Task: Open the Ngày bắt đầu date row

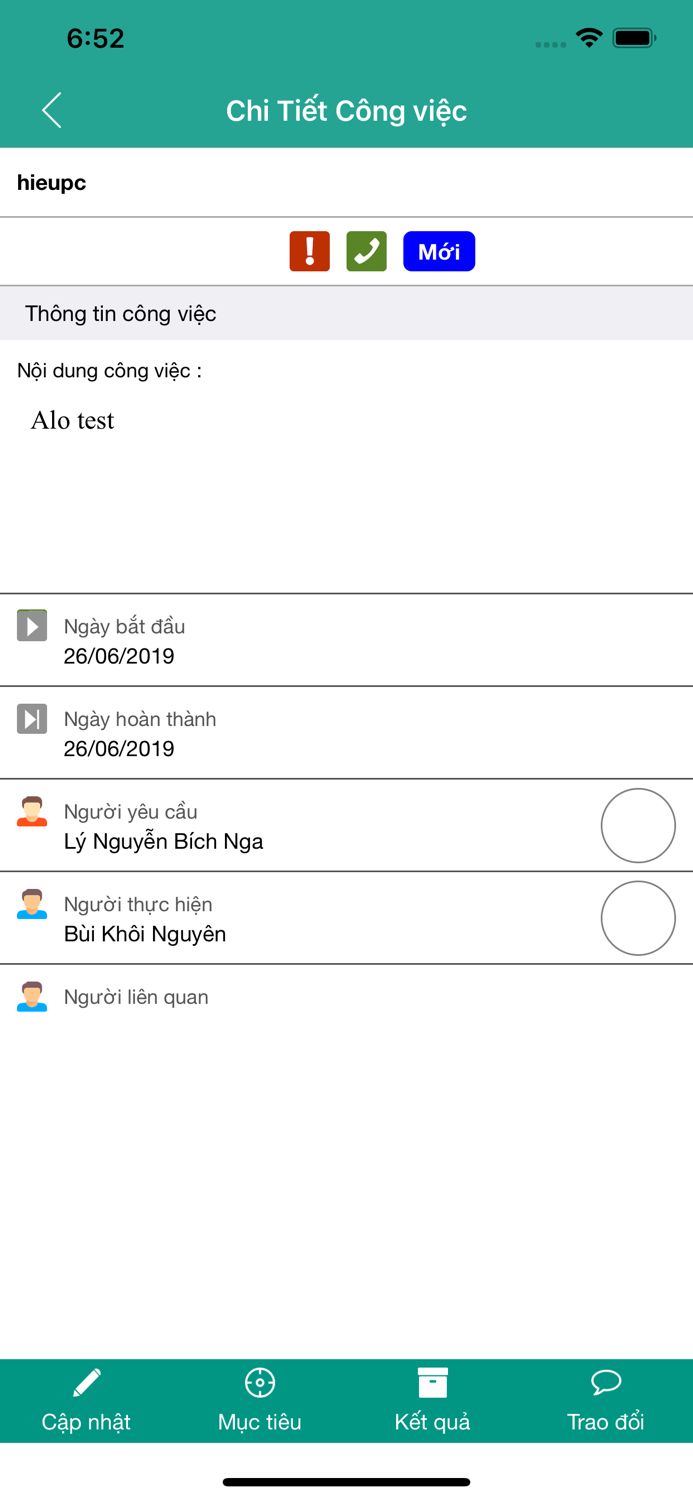Action: pyautogui.click(x=346, y=640)
